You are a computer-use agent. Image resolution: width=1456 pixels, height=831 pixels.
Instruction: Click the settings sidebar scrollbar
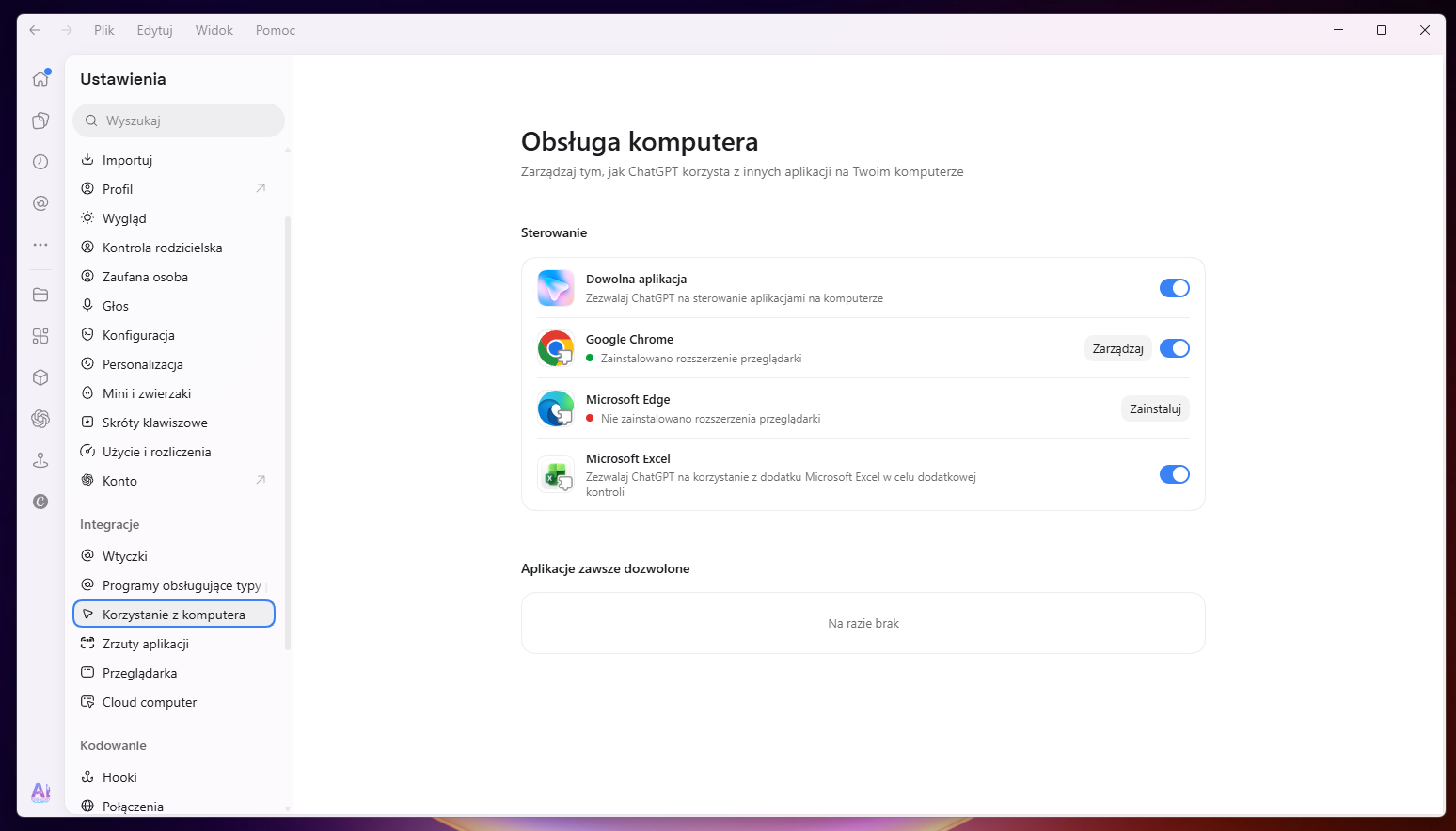click(288, 433)
